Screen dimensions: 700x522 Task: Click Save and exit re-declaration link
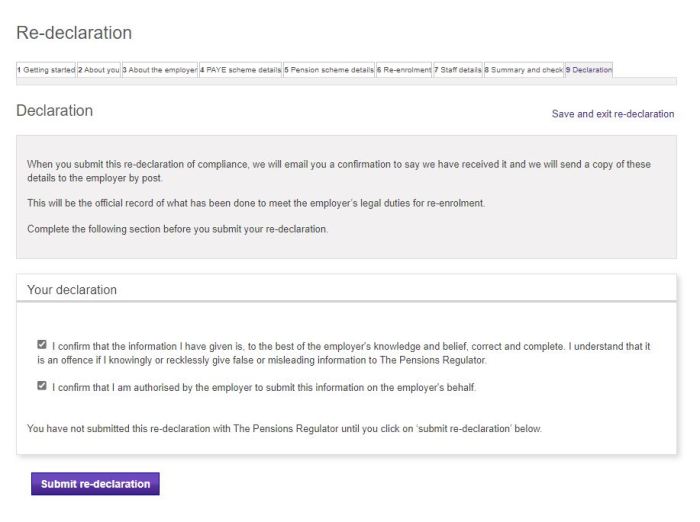pos(612,114)
